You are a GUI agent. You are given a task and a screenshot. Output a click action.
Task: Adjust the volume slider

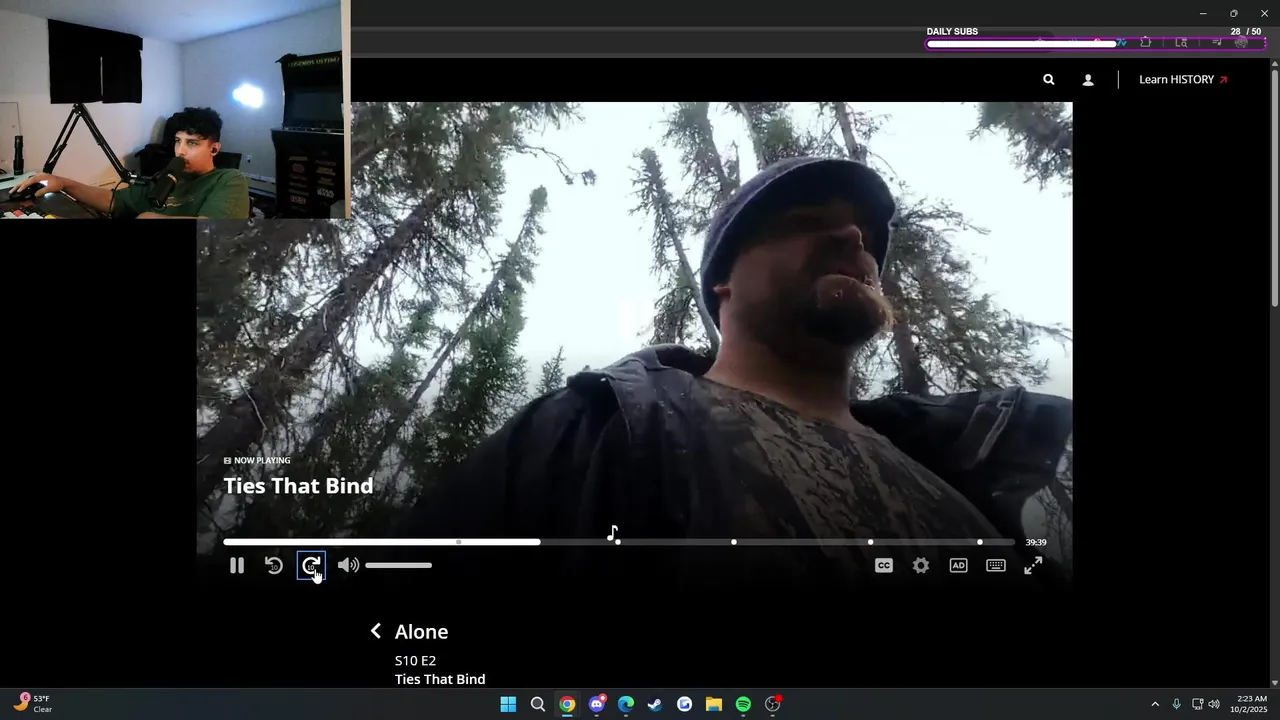click(398, 566)
